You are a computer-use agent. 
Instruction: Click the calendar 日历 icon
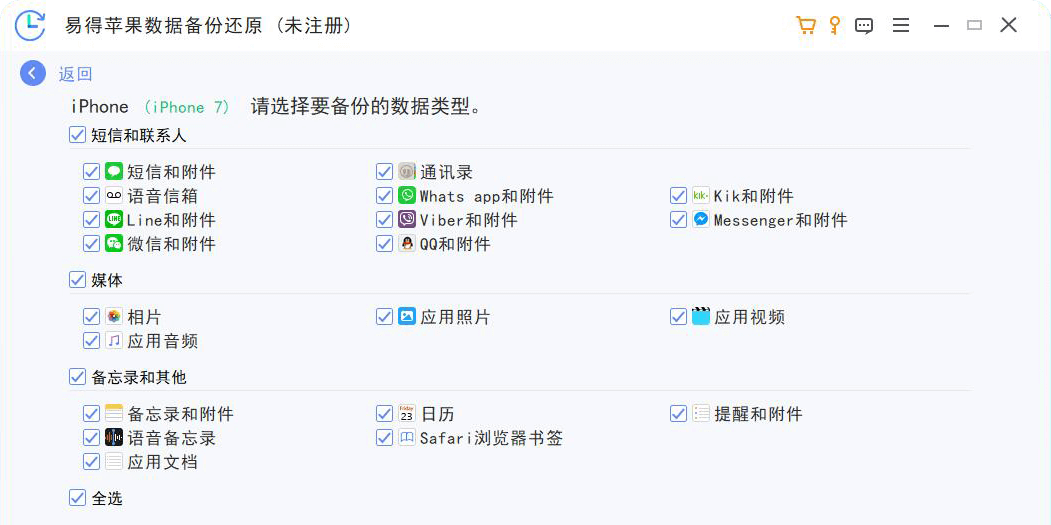click(407, 413)
